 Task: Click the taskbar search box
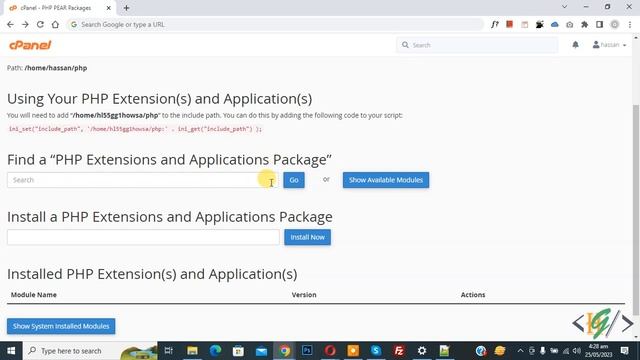pos(90,351)
